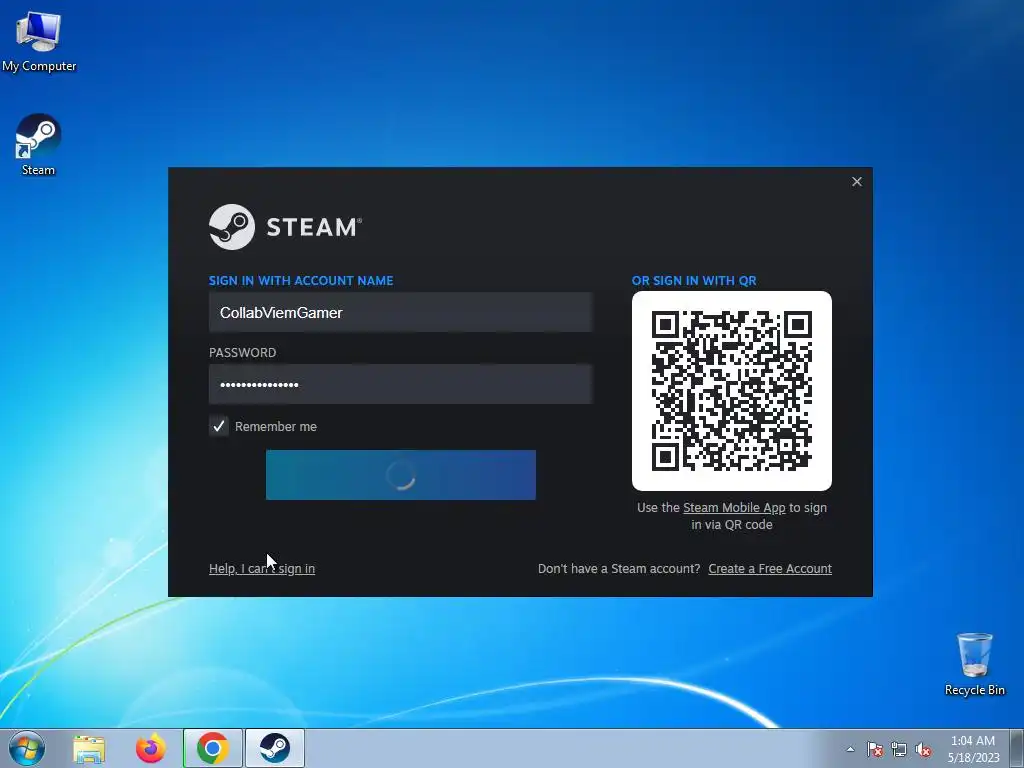Viewport: 1024px width, 768px height.
Task: Open the Windows Start menu orb
Action: coord(27,748)
